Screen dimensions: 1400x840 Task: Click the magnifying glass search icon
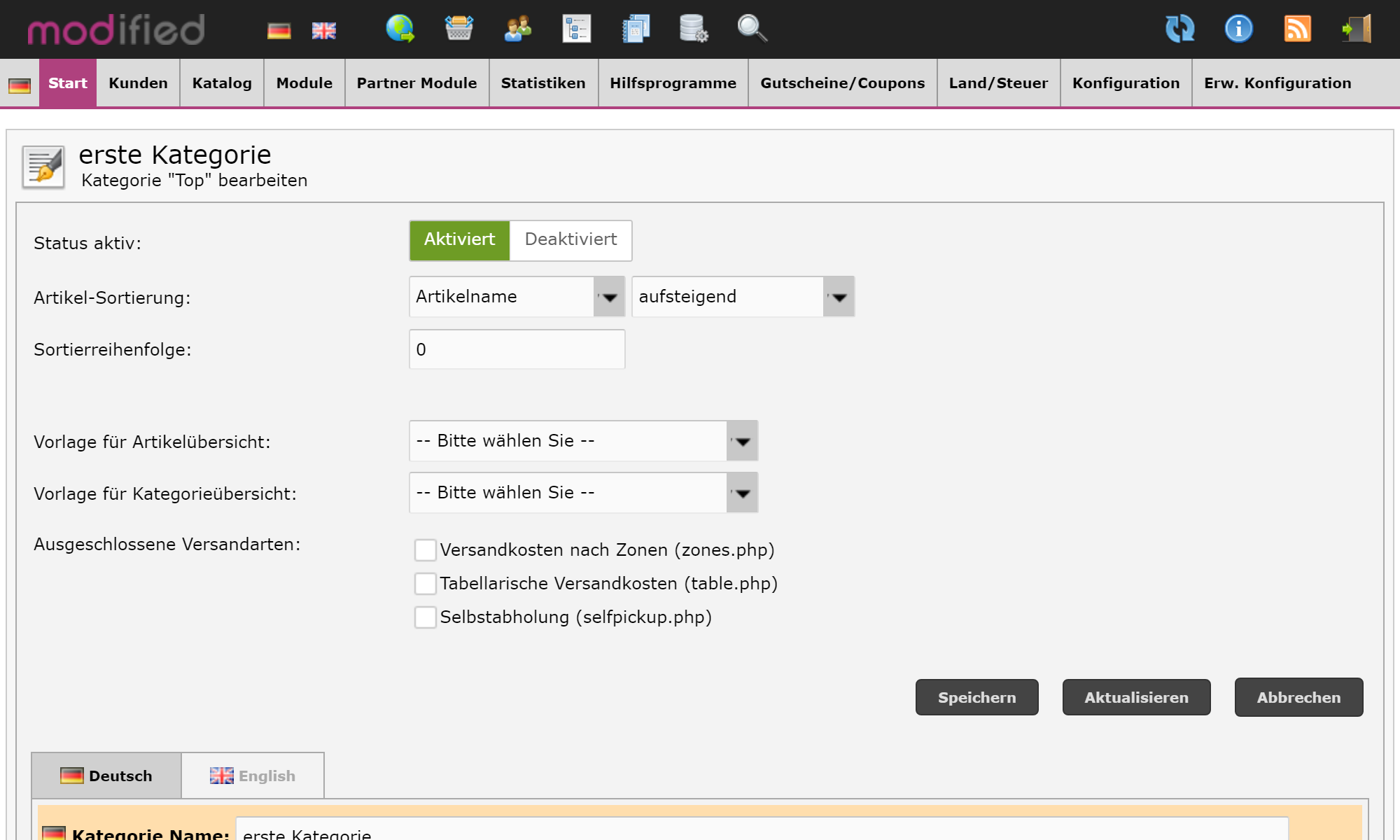tap(752, 29)
